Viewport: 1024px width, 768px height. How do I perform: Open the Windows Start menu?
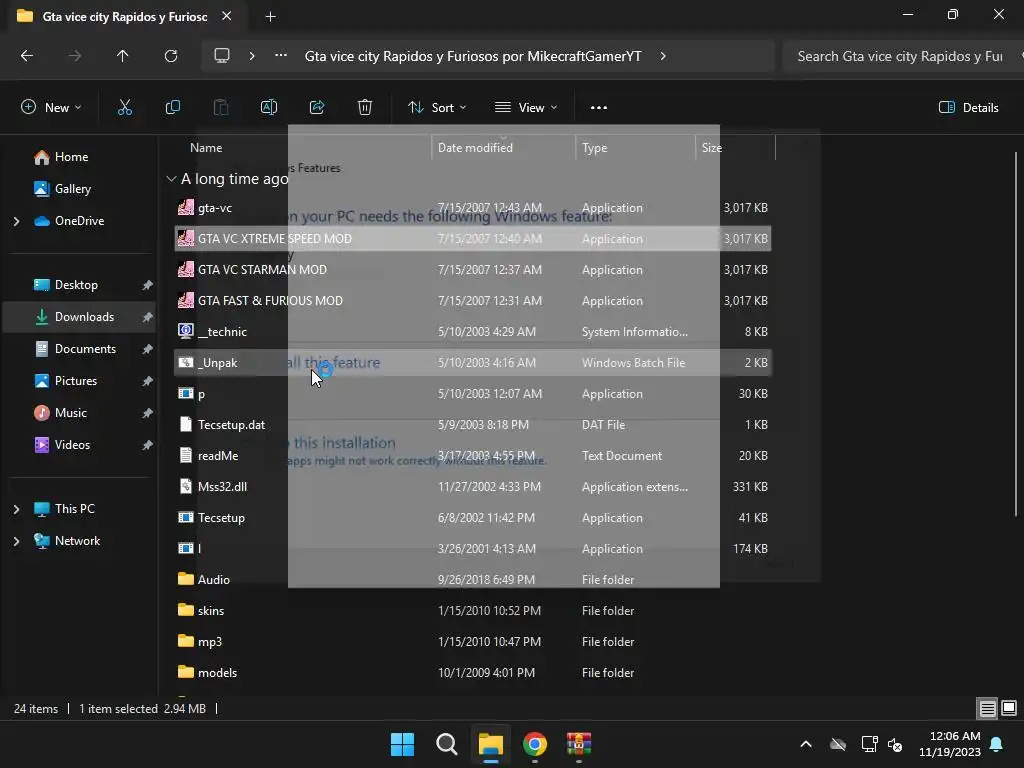402,744
